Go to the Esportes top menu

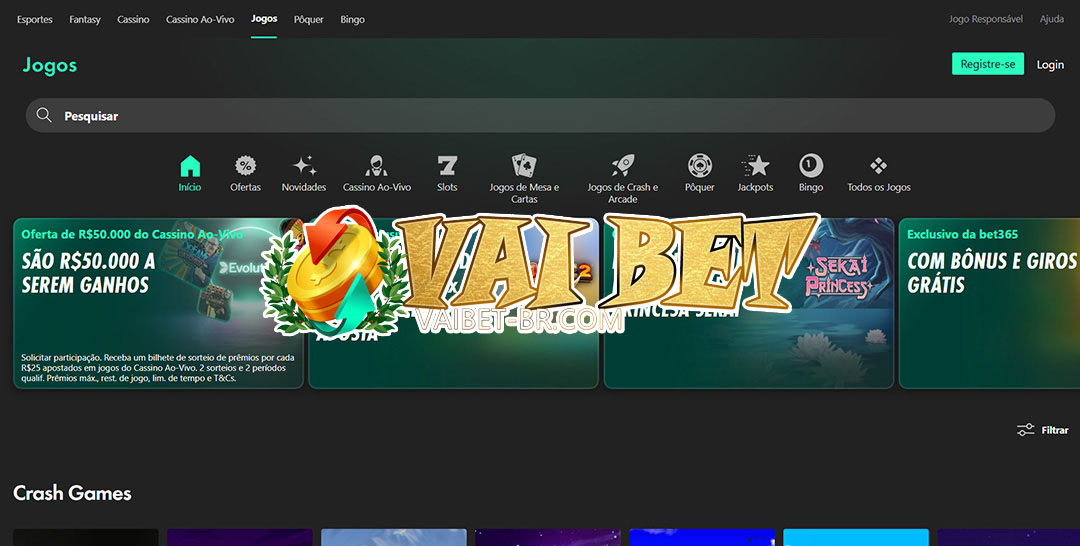[34, 19]
